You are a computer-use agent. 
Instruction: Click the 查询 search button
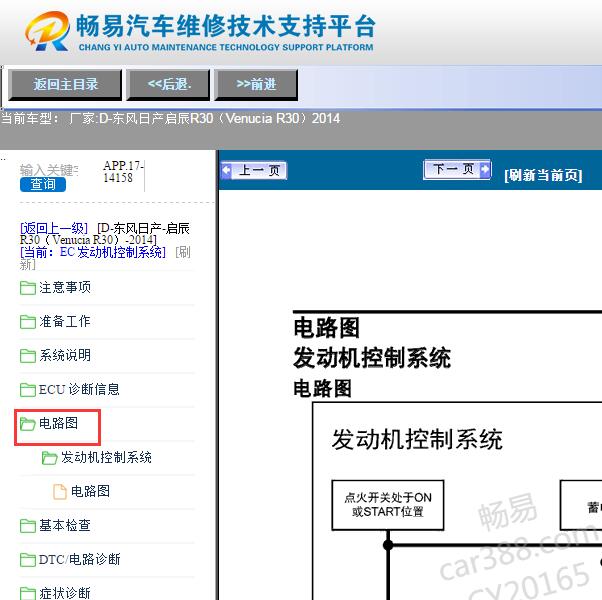[43, 184]
